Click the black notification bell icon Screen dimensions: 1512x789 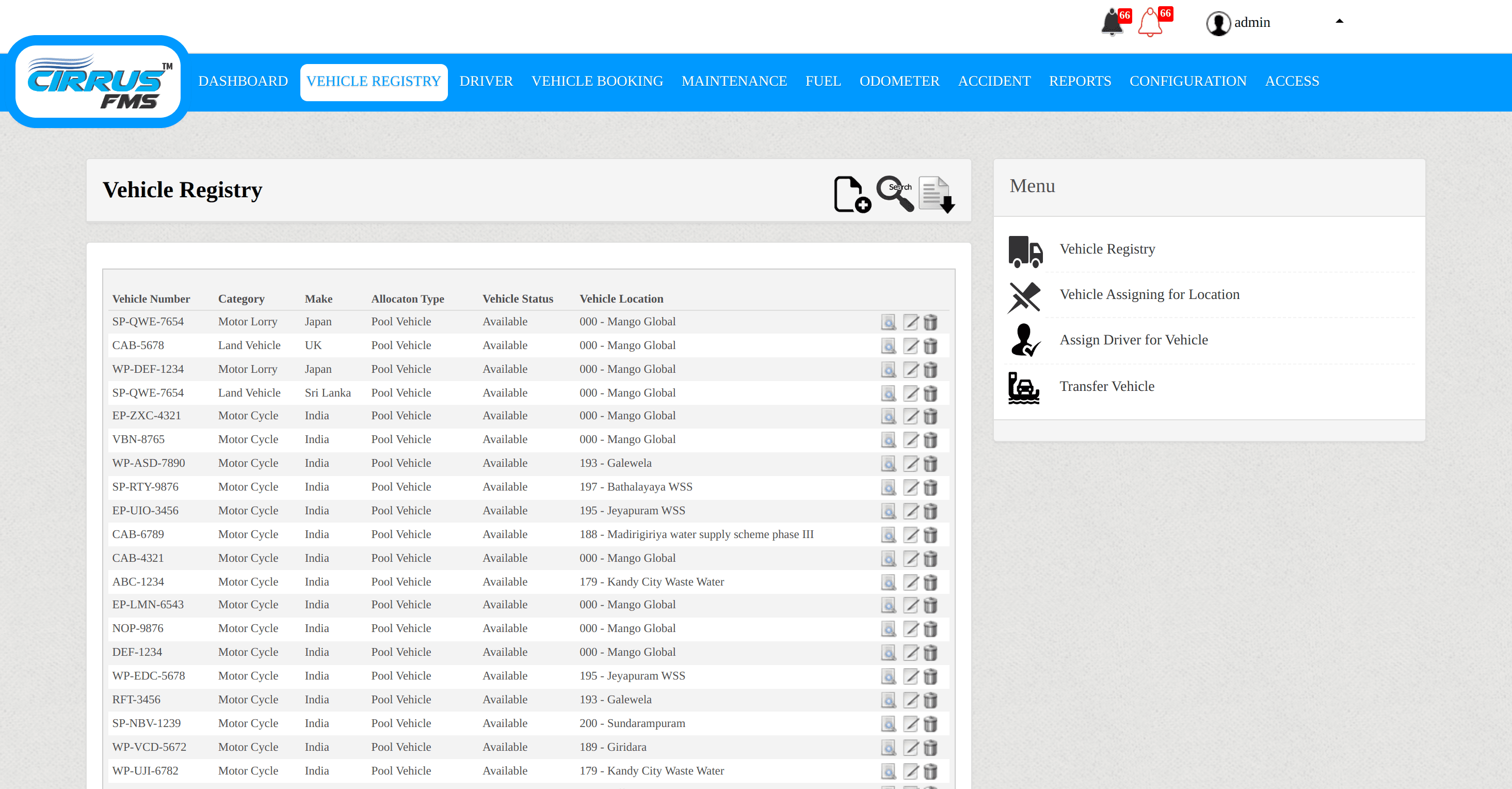pyautogui.click(x=1112, y=22)
